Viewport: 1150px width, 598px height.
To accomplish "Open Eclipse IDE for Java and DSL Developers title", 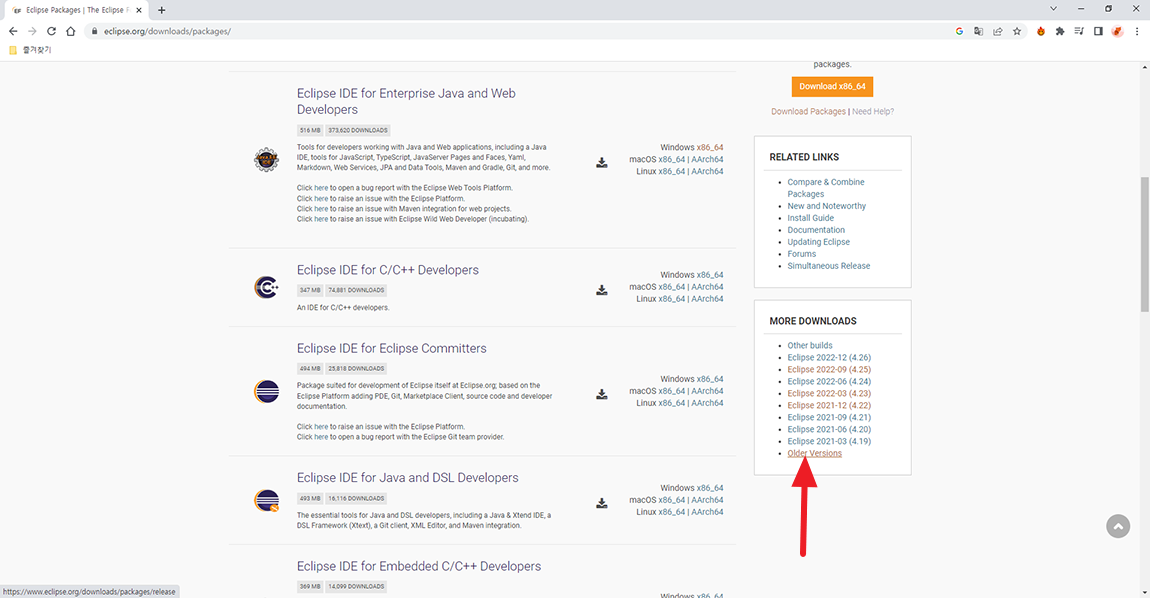I will 407,478.
